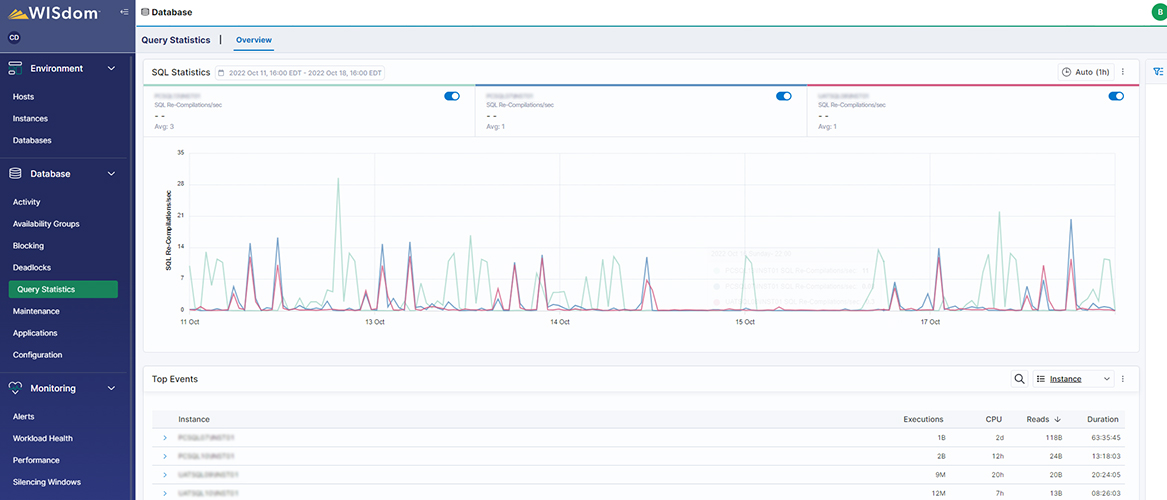This screenshot has height=500, width=1167.
Task: Sort by the Executions column
Action: coord(923,420)
